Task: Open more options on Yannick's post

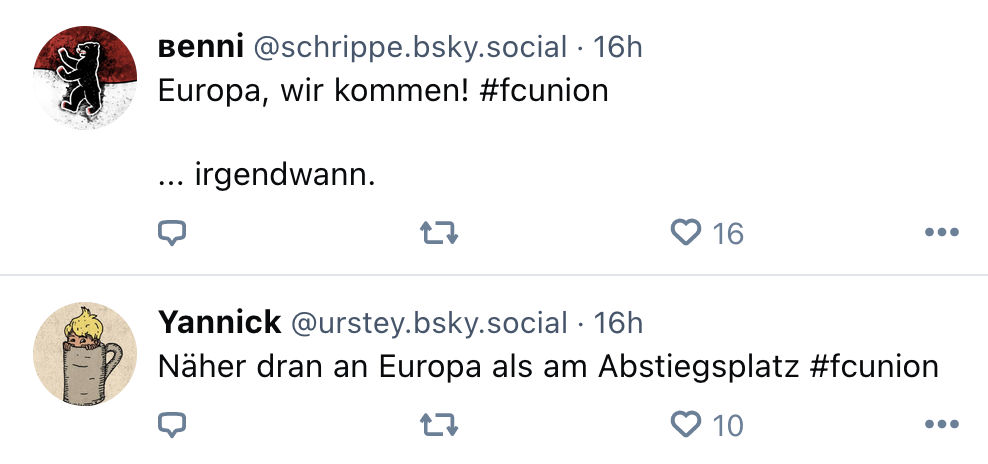Action: tap(941, 425)
